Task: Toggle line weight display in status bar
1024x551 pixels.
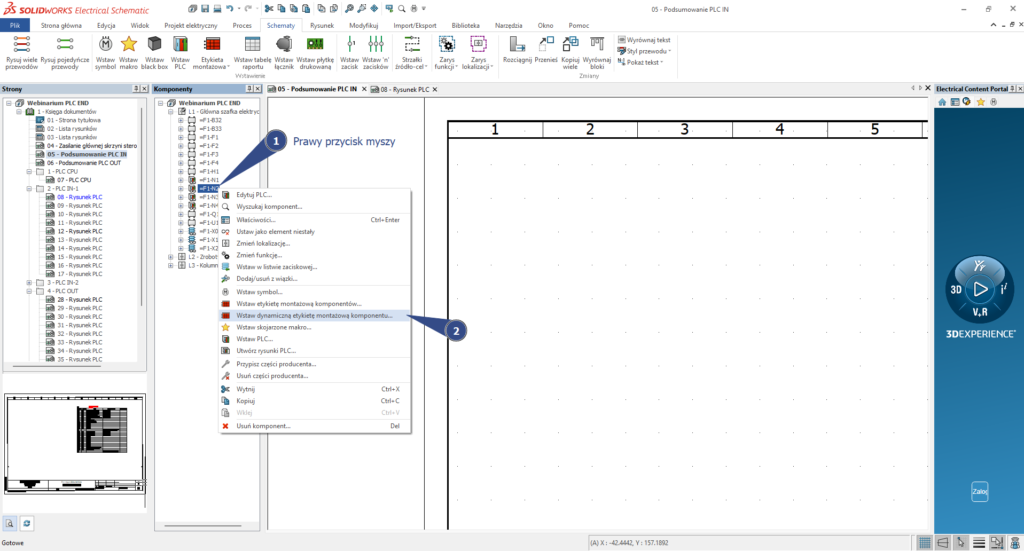Action: (979, 542)
